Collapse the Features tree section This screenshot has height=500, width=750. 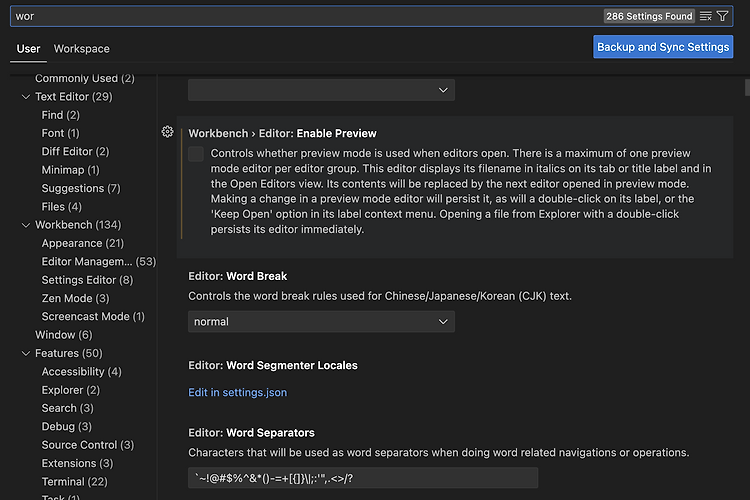pyautogui.click(x=26, y=353)
